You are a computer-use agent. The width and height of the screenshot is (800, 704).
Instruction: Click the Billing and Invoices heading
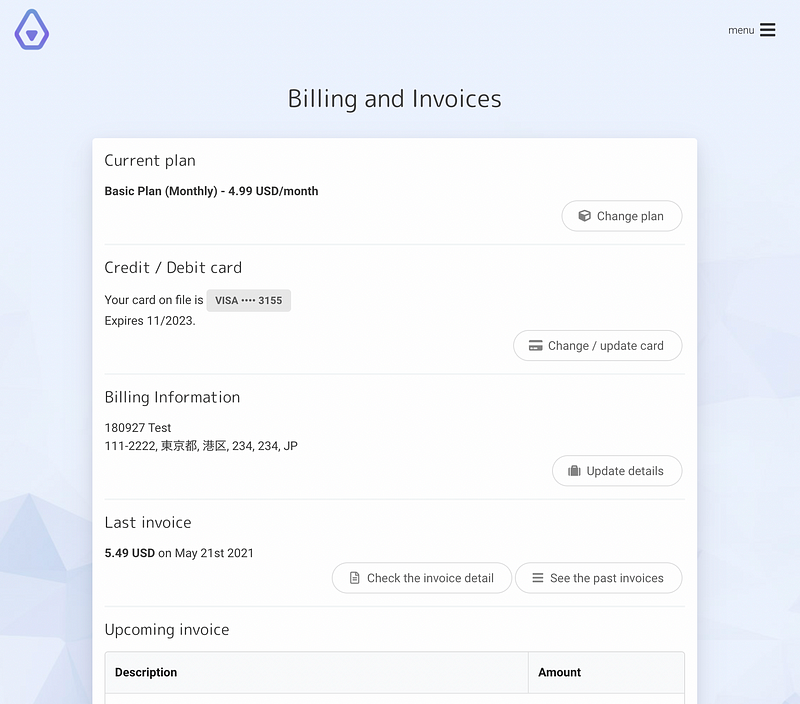coord(394,99)
